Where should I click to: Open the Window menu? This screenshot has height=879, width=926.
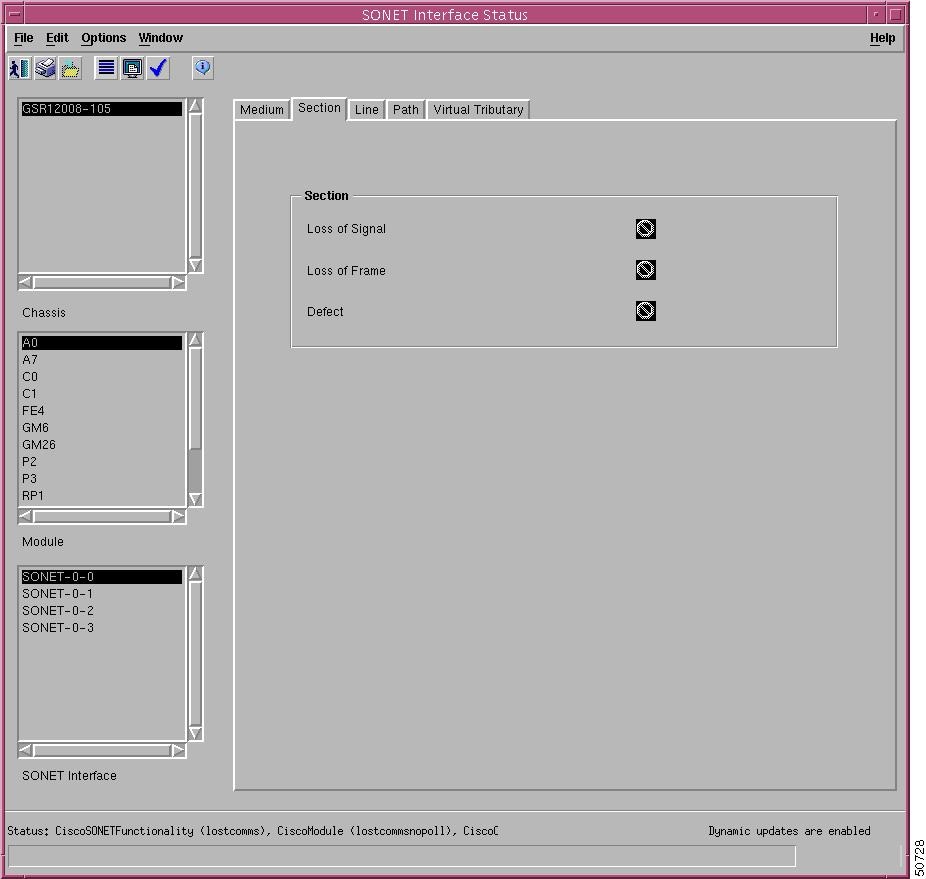pyautogui.click(x=161, y=38)
